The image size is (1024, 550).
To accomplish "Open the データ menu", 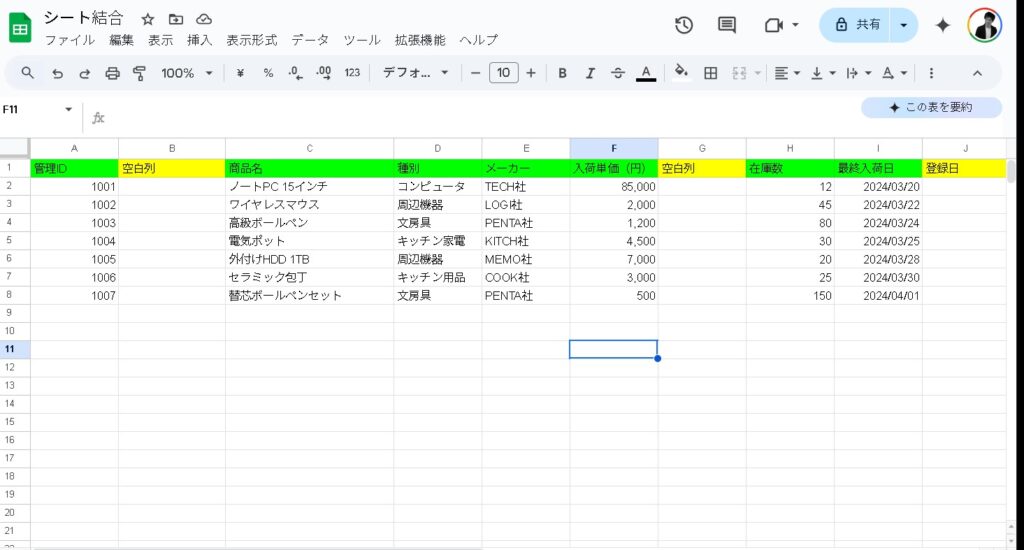I will 310,40.
